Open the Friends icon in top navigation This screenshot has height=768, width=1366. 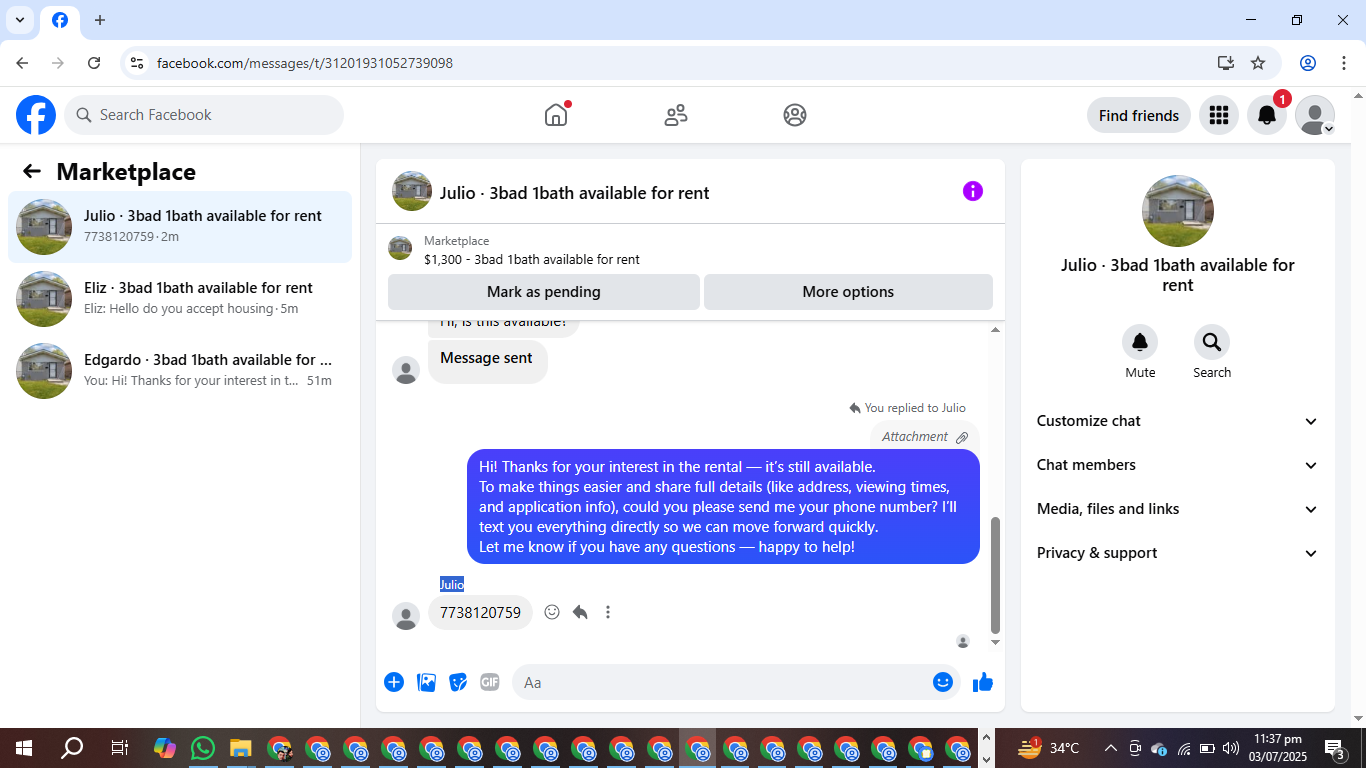[676, 115]
